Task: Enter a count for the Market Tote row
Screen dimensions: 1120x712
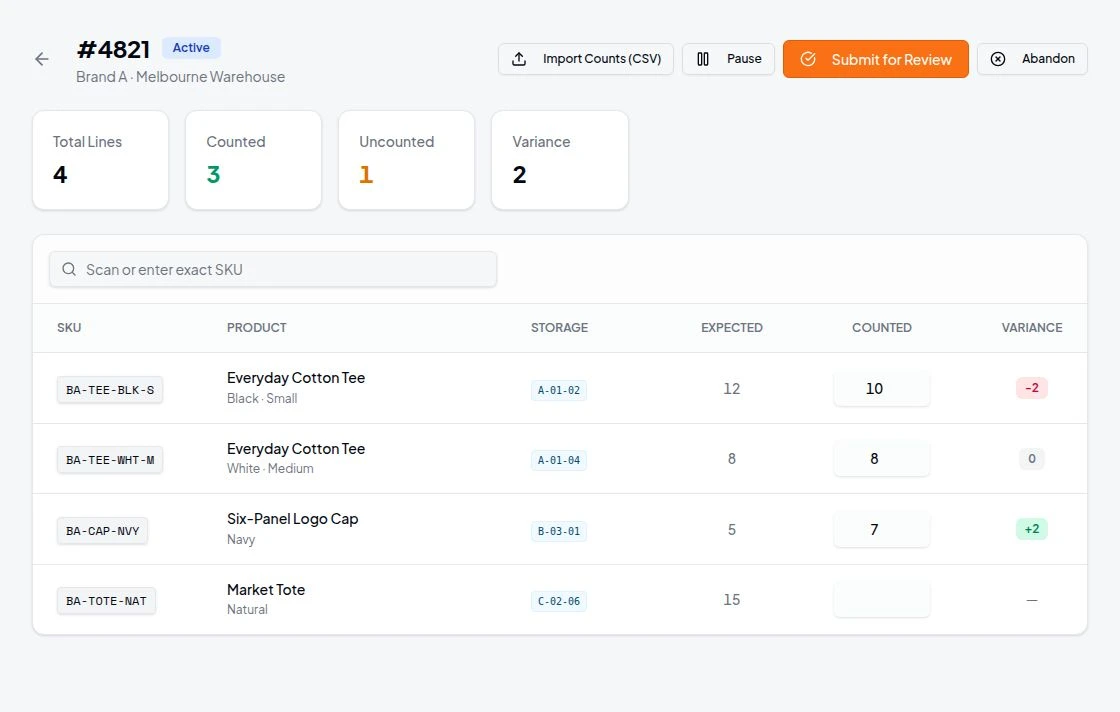Action: coord(881,600)
